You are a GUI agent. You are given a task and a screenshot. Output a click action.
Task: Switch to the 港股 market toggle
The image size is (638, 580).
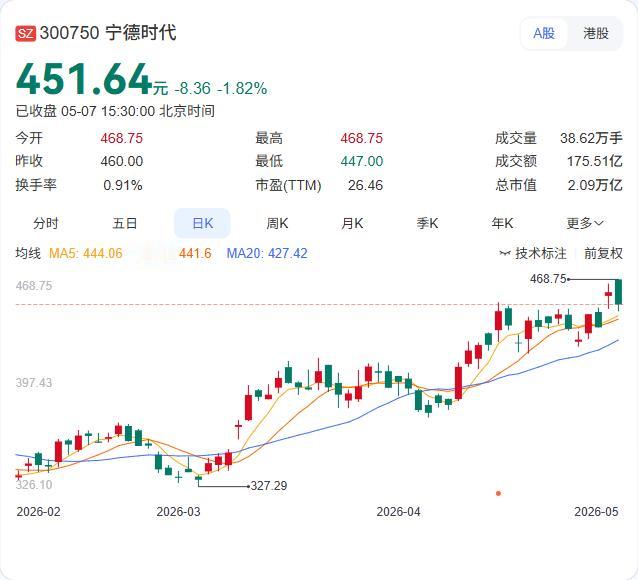tap(596, 33)
